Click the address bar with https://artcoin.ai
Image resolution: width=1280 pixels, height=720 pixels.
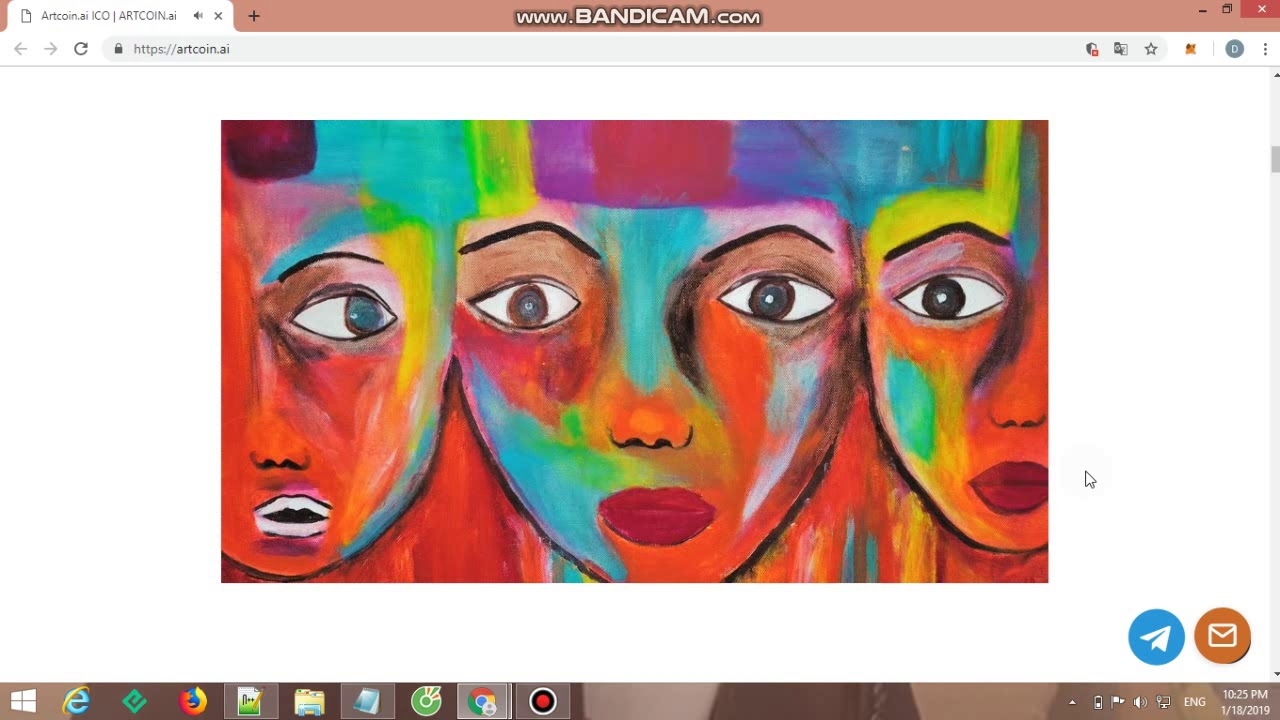600,49
